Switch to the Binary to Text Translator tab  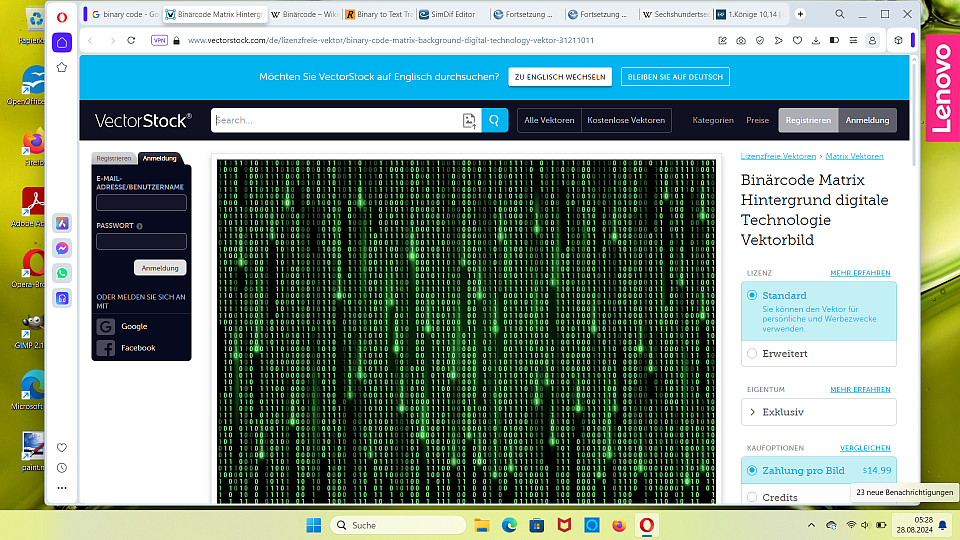(378, 14)
